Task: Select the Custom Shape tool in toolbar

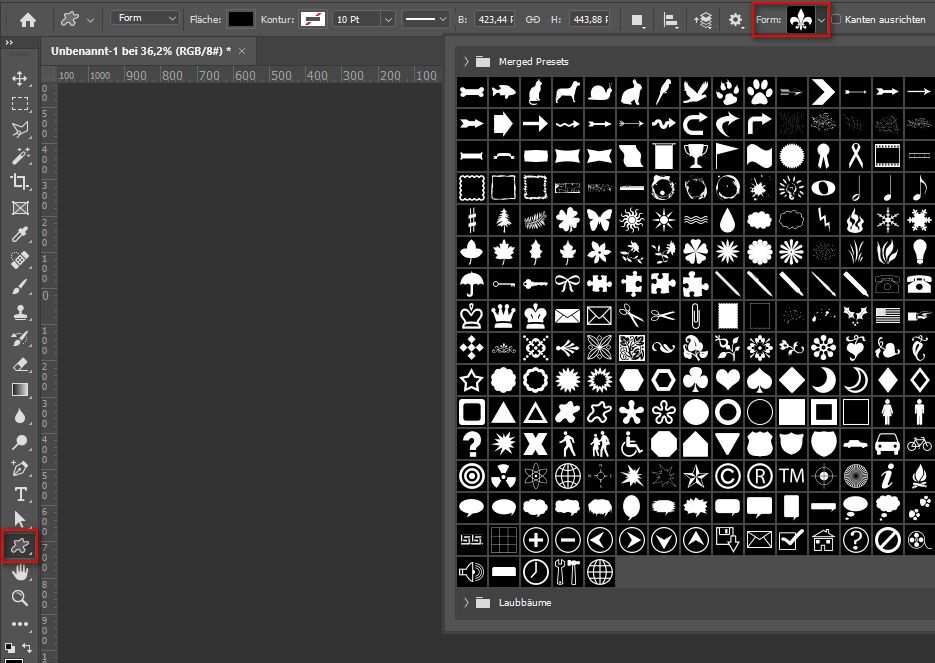Action: [x=20, y=546]
